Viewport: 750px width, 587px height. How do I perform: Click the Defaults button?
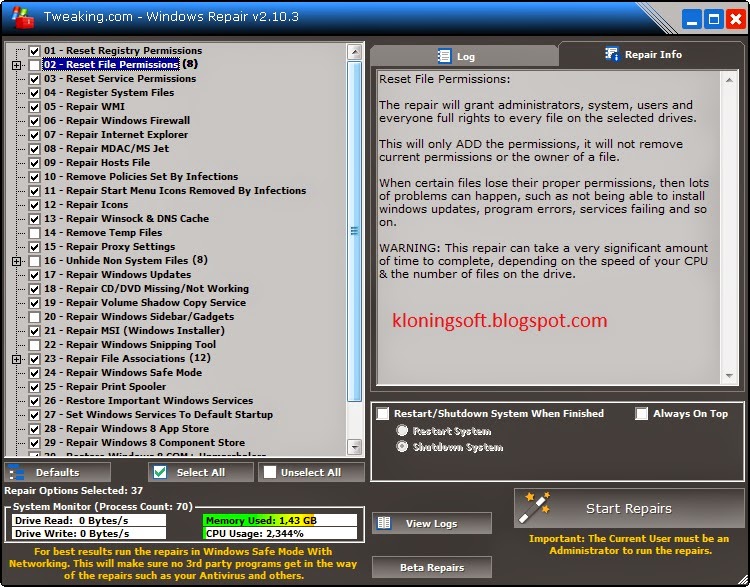[x=57, y=472]
